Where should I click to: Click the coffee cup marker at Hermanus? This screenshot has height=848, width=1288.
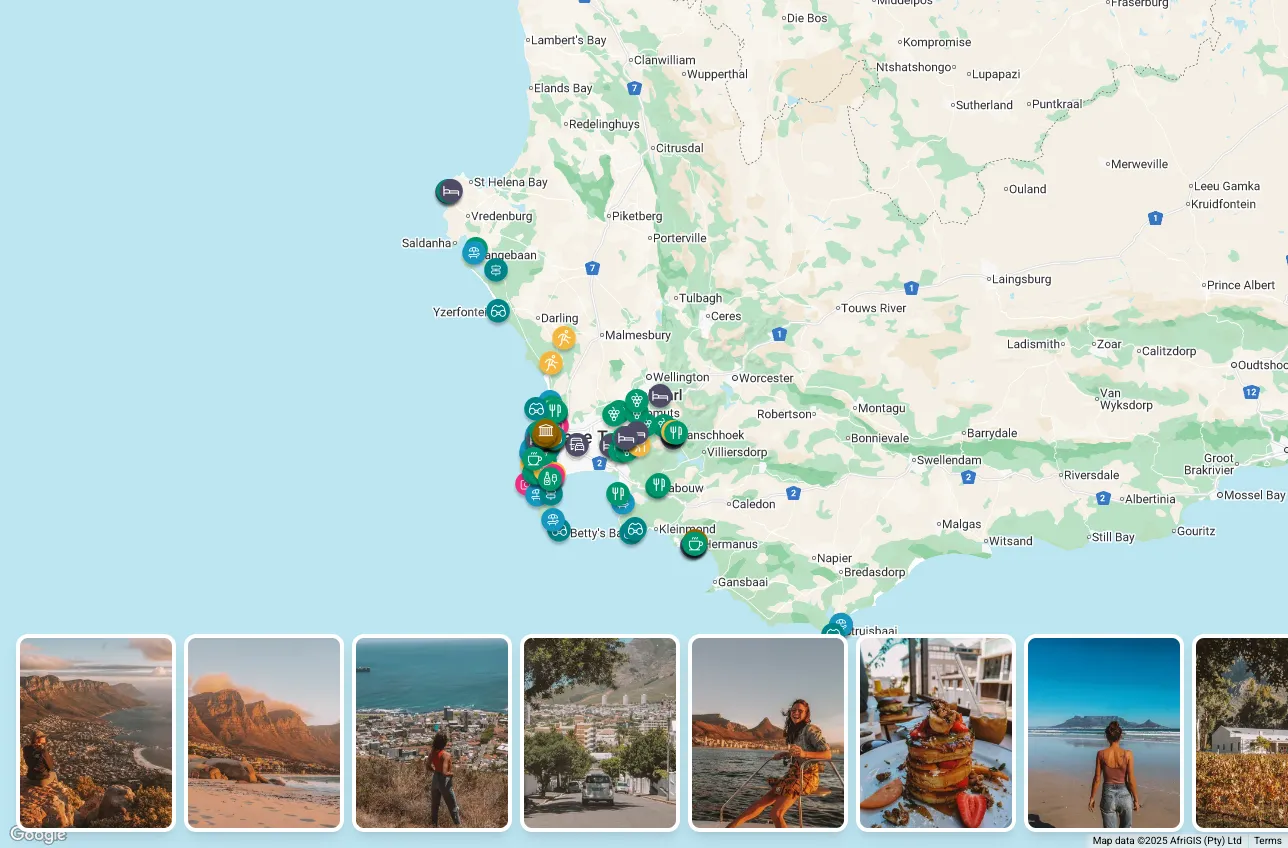695,544
